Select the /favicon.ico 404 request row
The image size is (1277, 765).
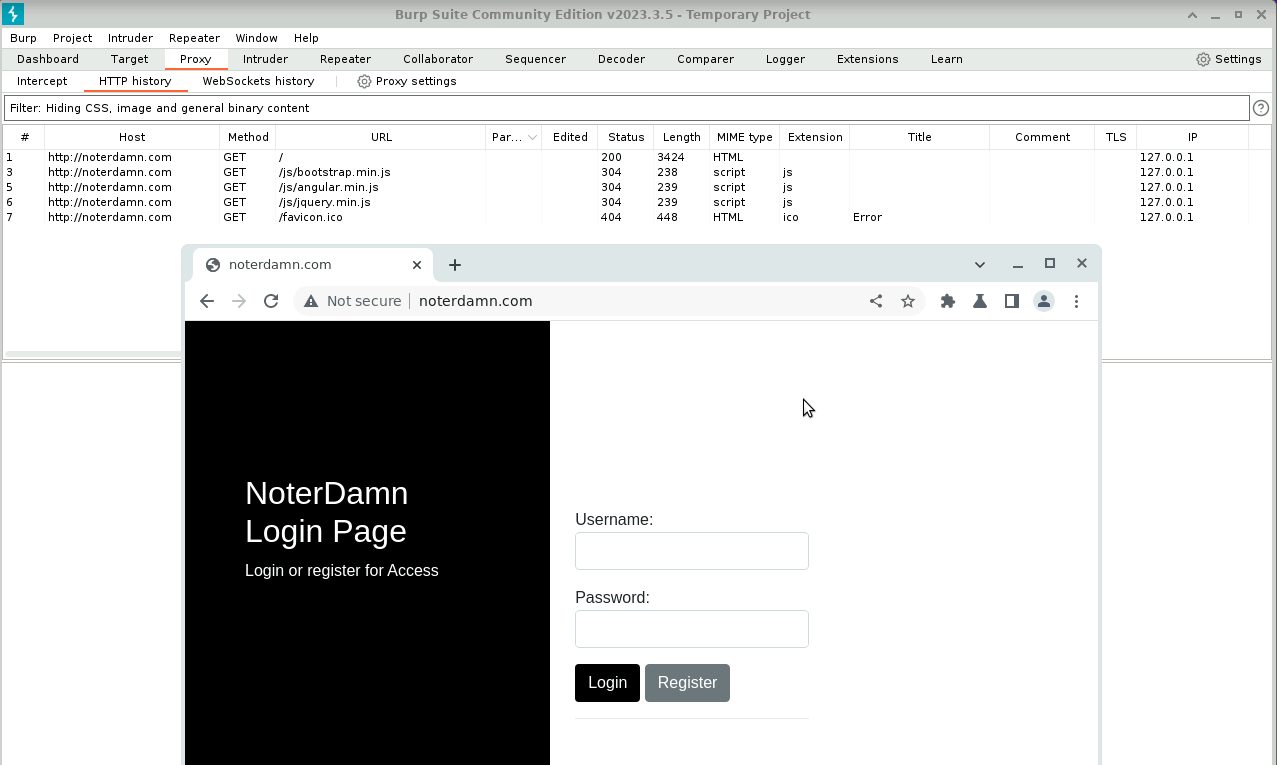point(310,217)
